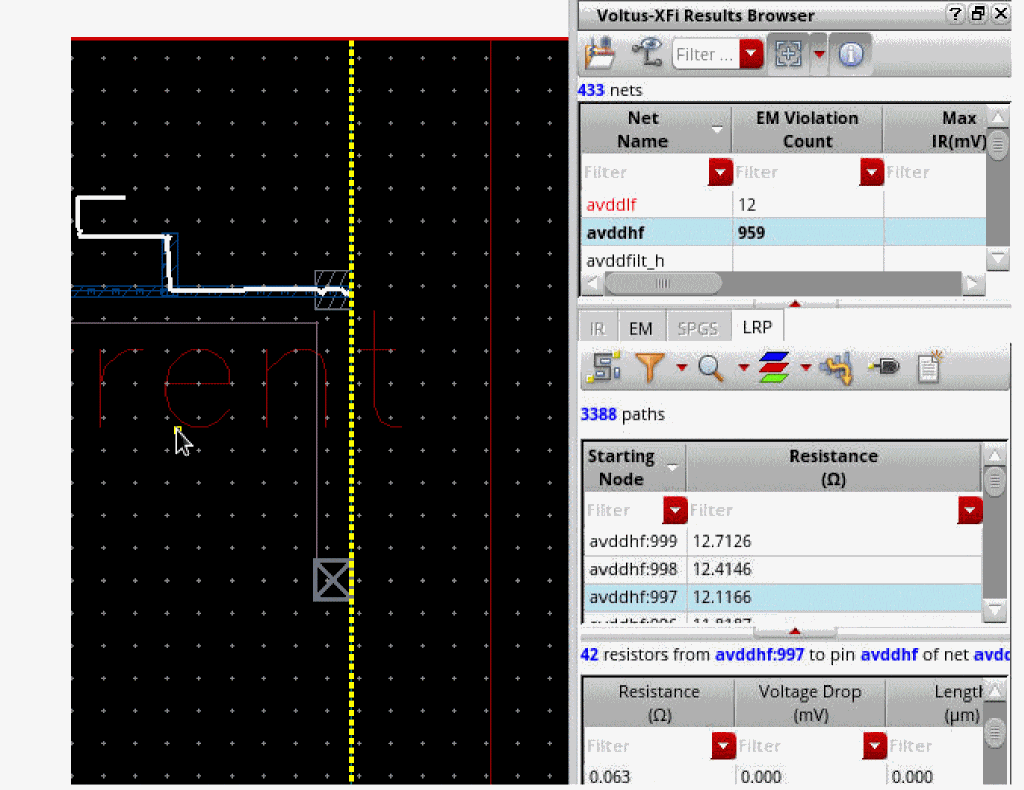This screenshot has height=790, width=1024.
Task: Open the top Filter combo box dropdown
Action: click(751, 54)
